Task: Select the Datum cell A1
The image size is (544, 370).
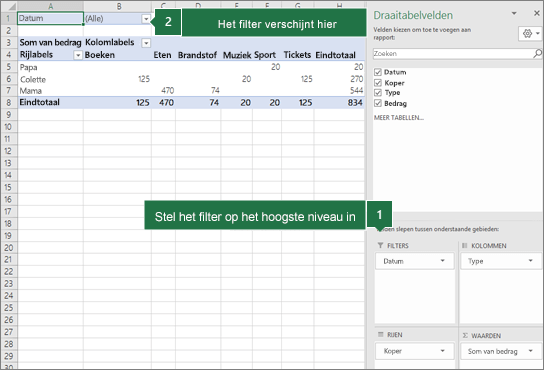Action: [x=50, y=18]
